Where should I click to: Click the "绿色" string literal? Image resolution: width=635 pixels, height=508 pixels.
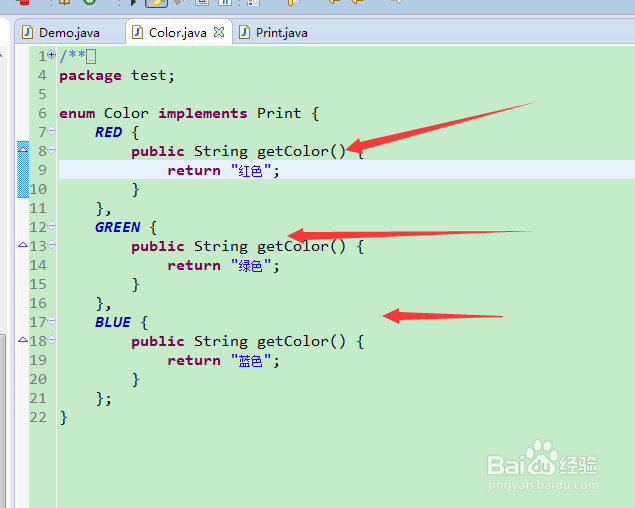(250, 266)
